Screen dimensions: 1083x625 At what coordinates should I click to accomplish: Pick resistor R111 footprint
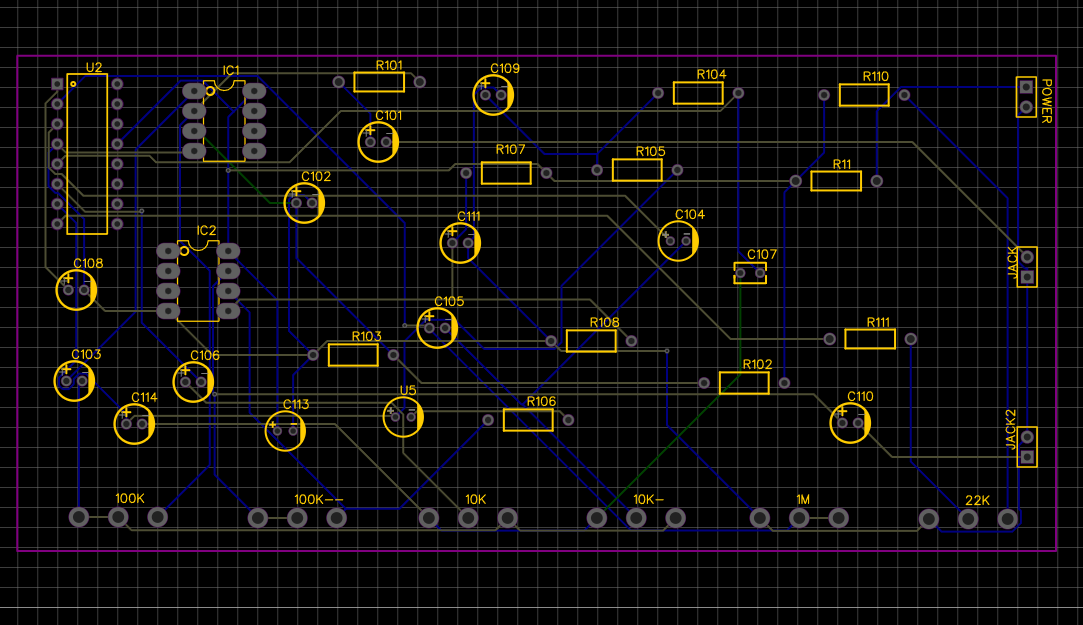pos(870,338)
